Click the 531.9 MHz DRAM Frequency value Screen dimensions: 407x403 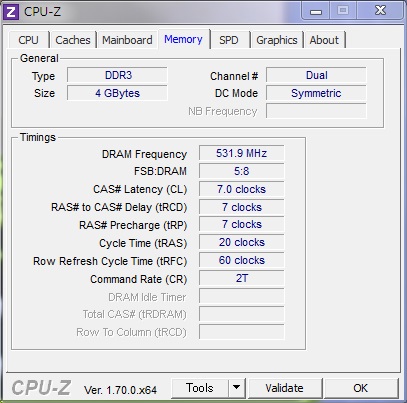[x=242, y=153]
